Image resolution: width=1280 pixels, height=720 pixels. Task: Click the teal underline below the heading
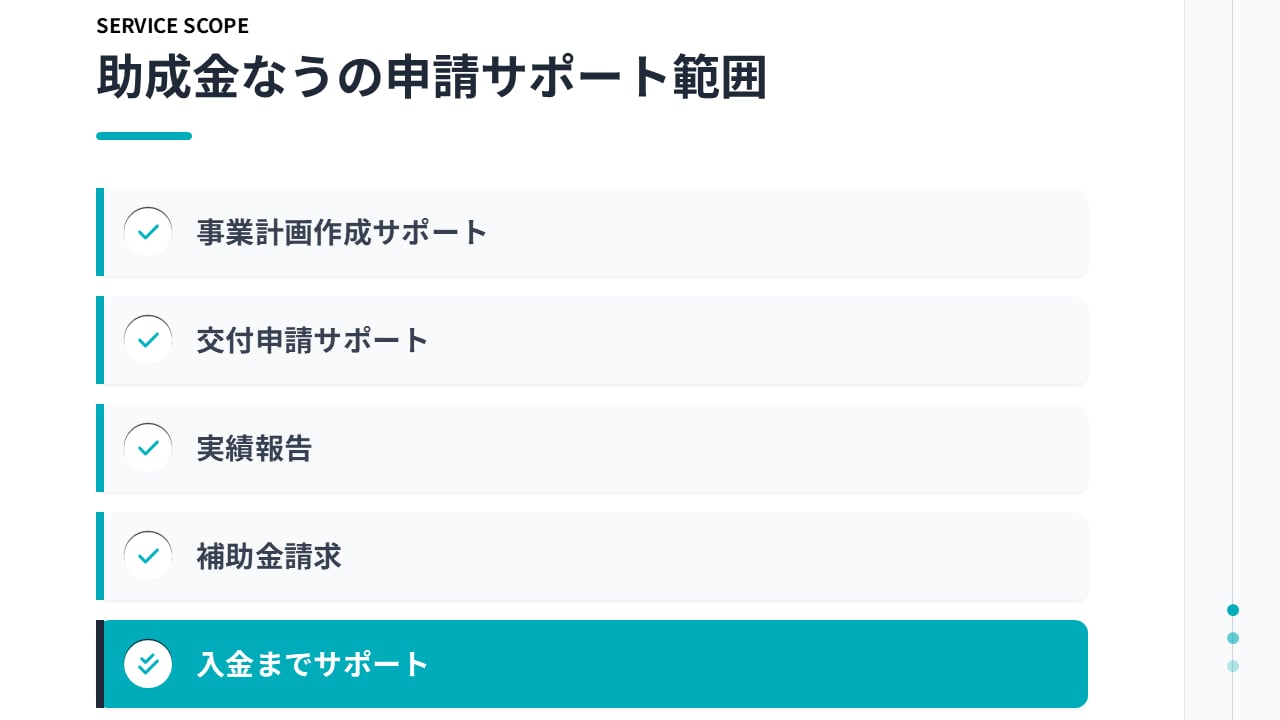coord(144,136)
